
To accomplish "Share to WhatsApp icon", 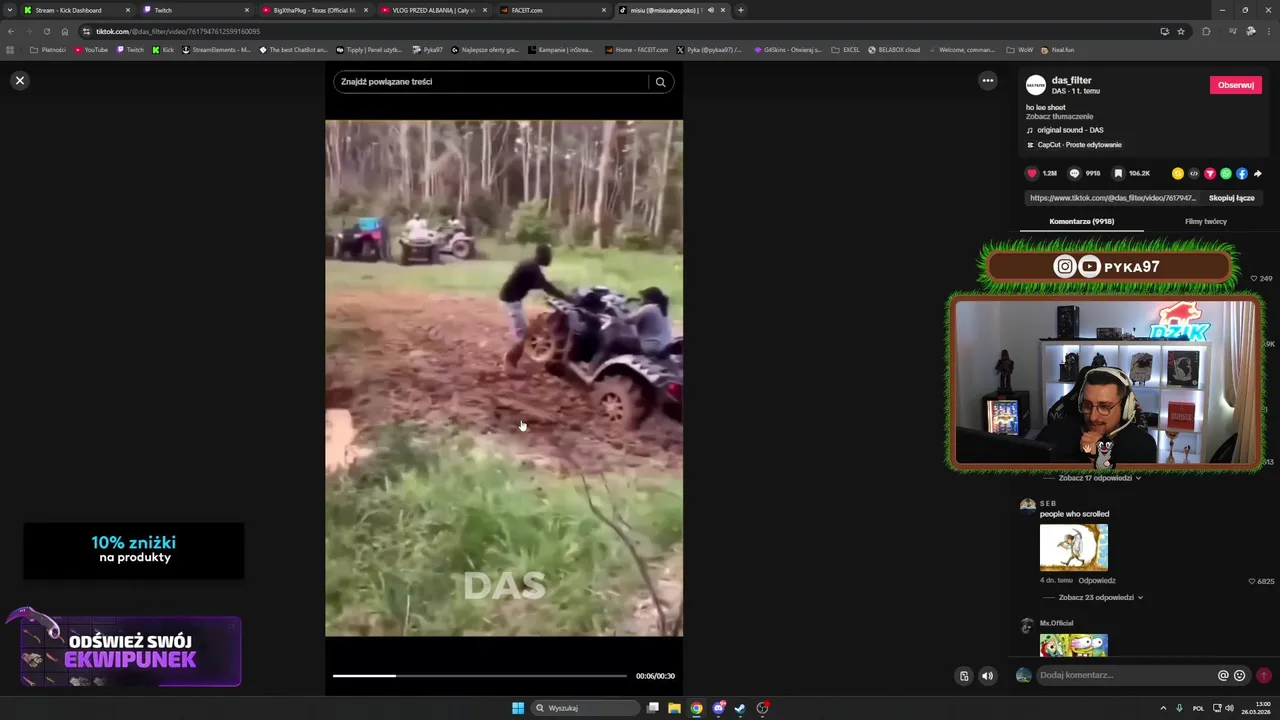I will [x=1226, y=173].
